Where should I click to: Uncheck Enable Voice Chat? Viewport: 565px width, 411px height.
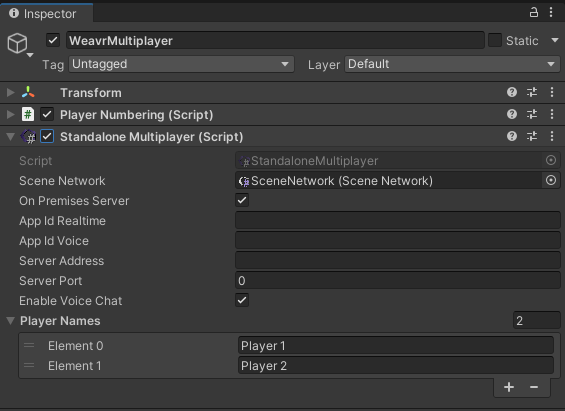(x=242, y=300)
